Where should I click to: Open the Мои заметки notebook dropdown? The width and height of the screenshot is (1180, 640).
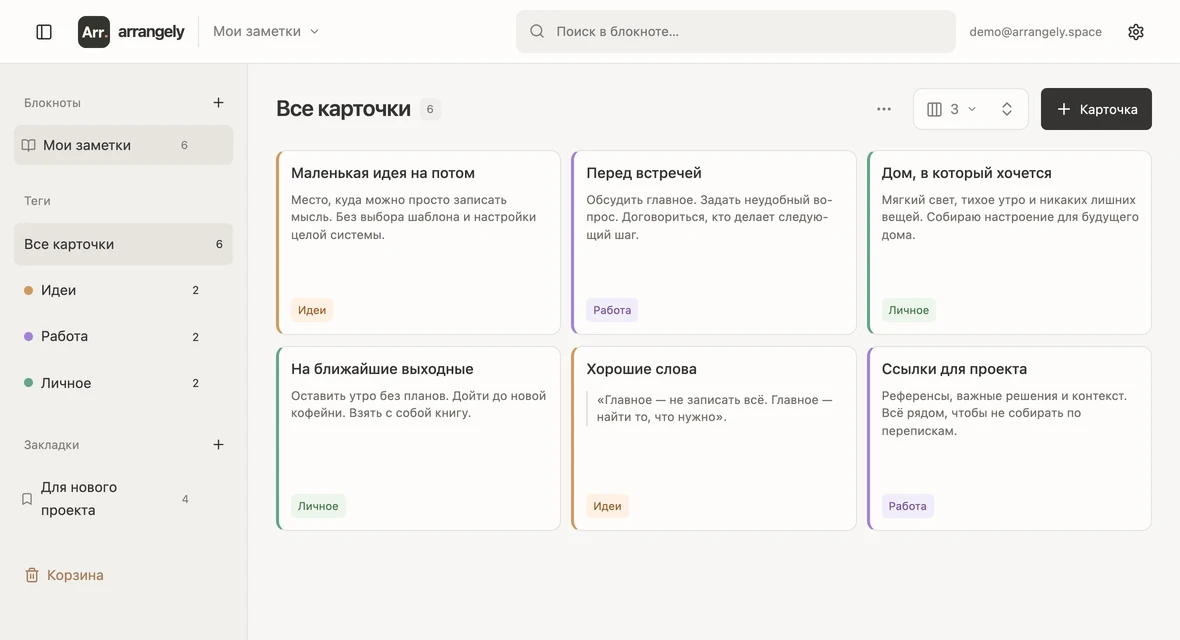coord(266,32)
